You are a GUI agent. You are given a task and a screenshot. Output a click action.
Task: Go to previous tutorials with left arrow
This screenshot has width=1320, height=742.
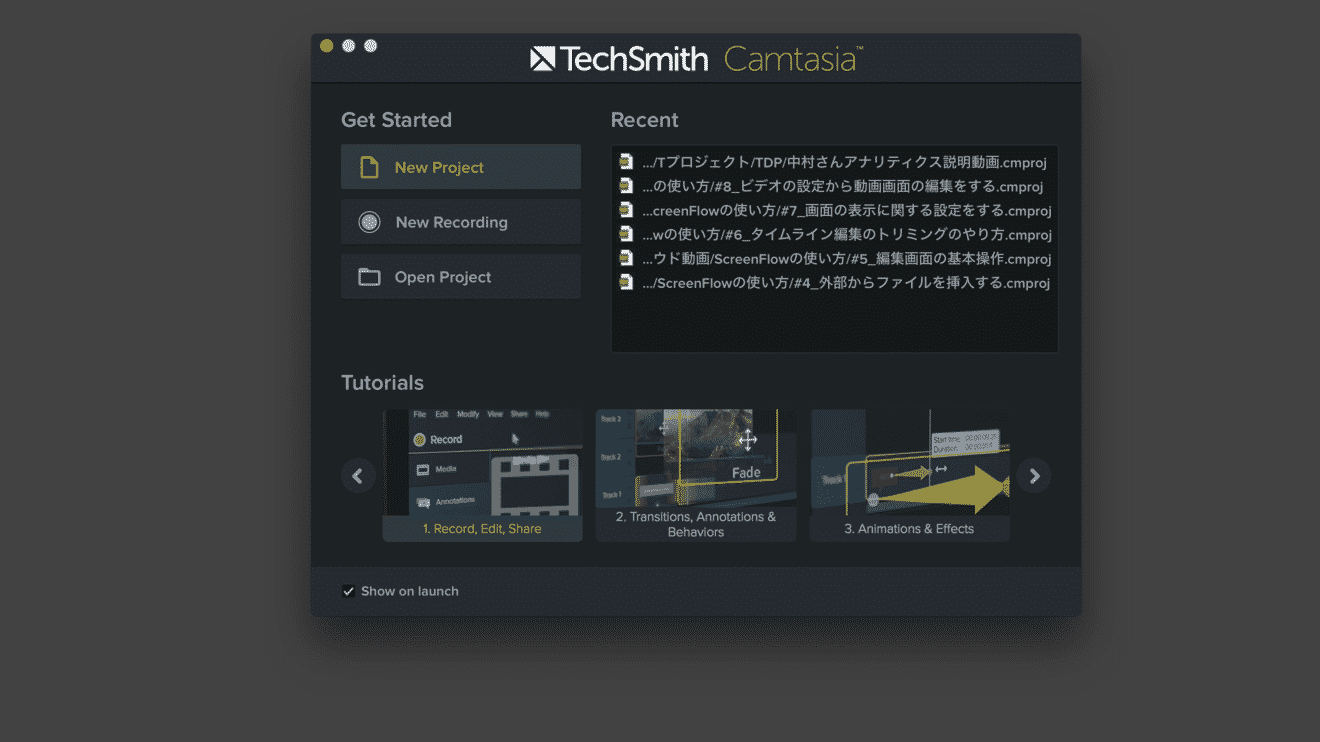click(x=358, y=476)
